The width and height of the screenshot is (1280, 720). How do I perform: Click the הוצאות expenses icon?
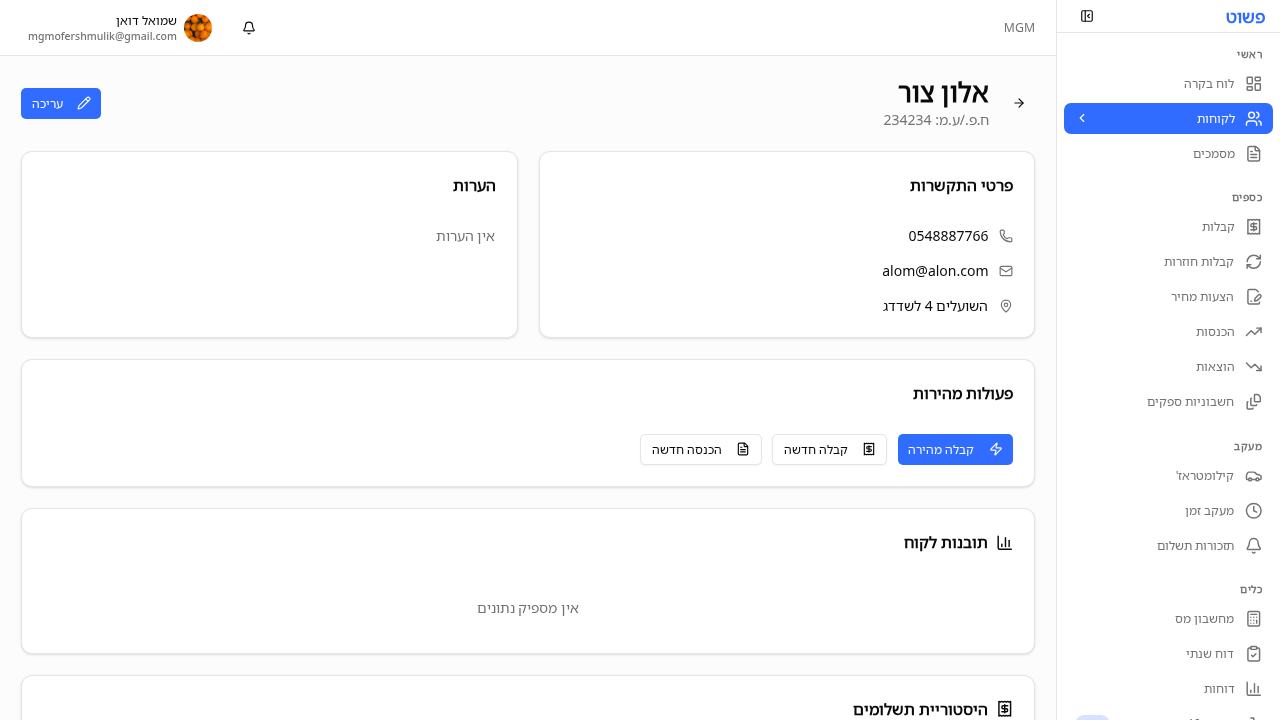point(1254,366)
